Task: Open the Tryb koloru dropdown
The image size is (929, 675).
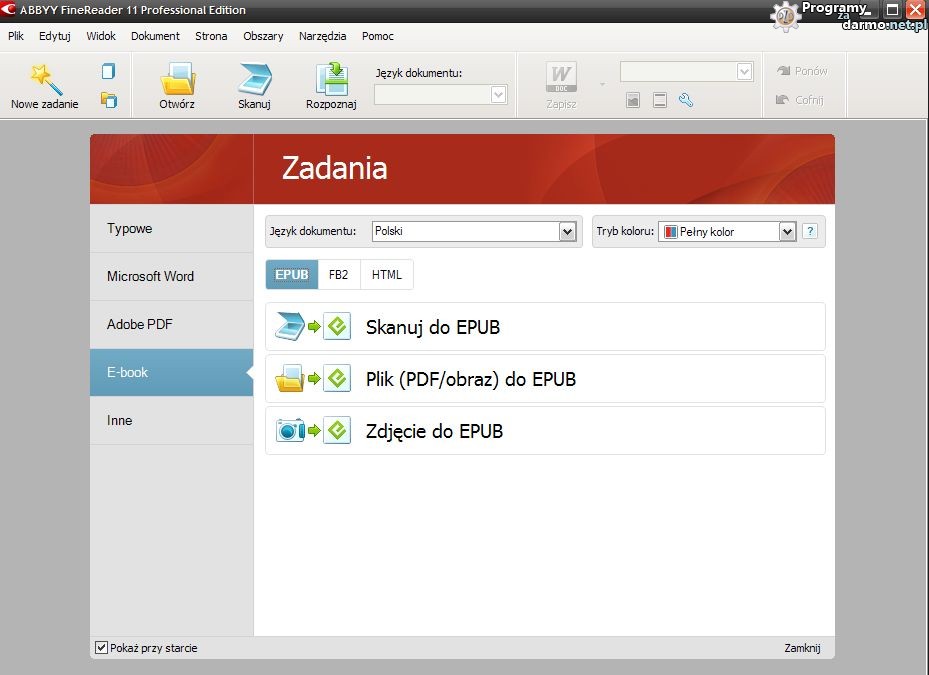Action: (x=787, y=232)
